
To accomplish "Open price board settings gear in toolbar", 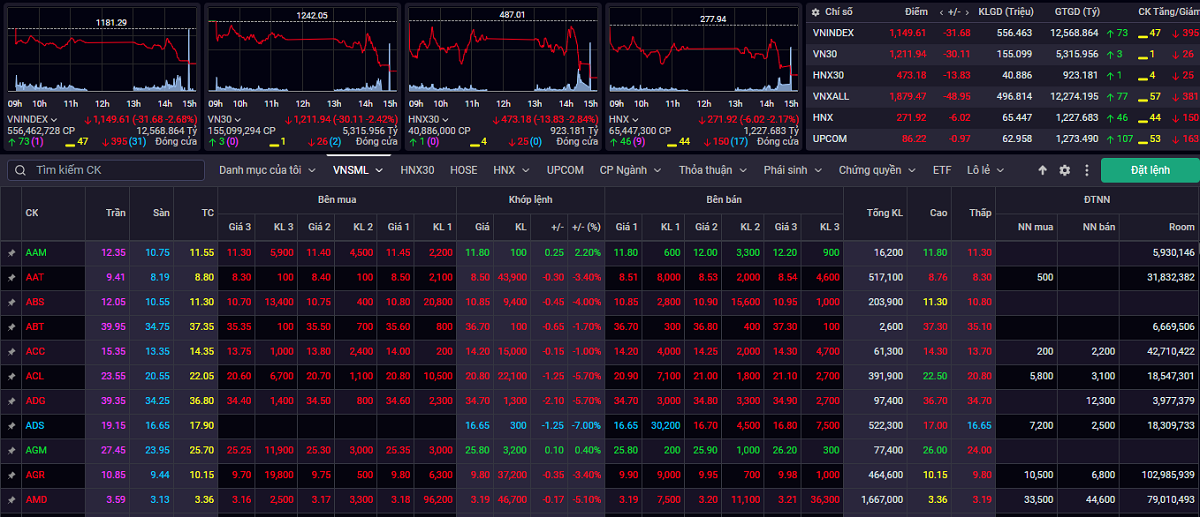I will pos(1064,170).
